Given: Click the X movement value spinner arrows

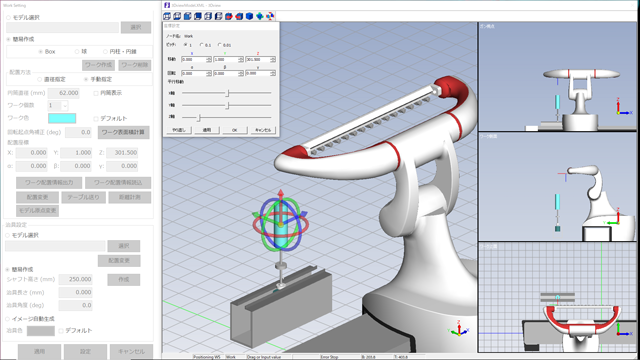Looking at the screenshot, I should [209, 60].
